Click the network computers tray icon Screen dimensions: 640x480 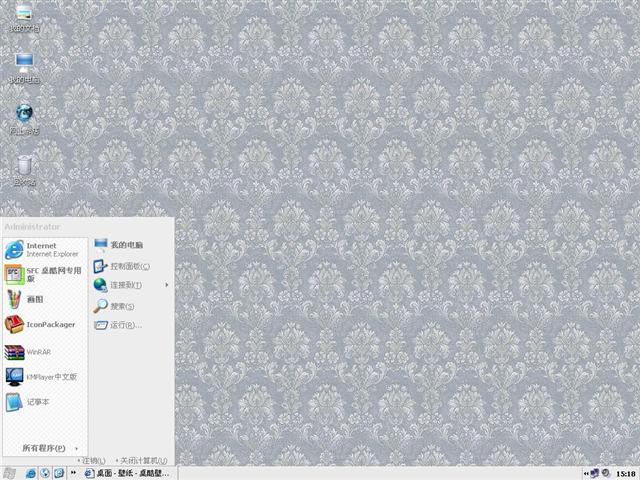point(594,473)
